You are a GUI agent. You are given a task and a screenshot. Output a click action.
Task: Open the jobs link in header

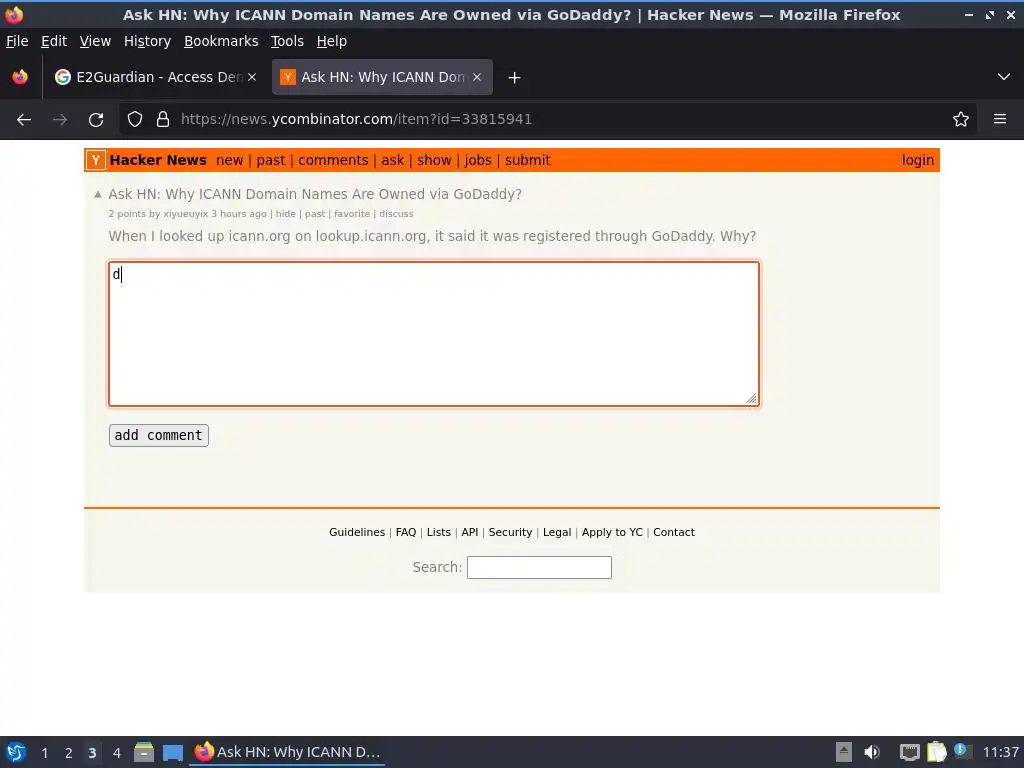pyautogui.click(x=478, y=160)
